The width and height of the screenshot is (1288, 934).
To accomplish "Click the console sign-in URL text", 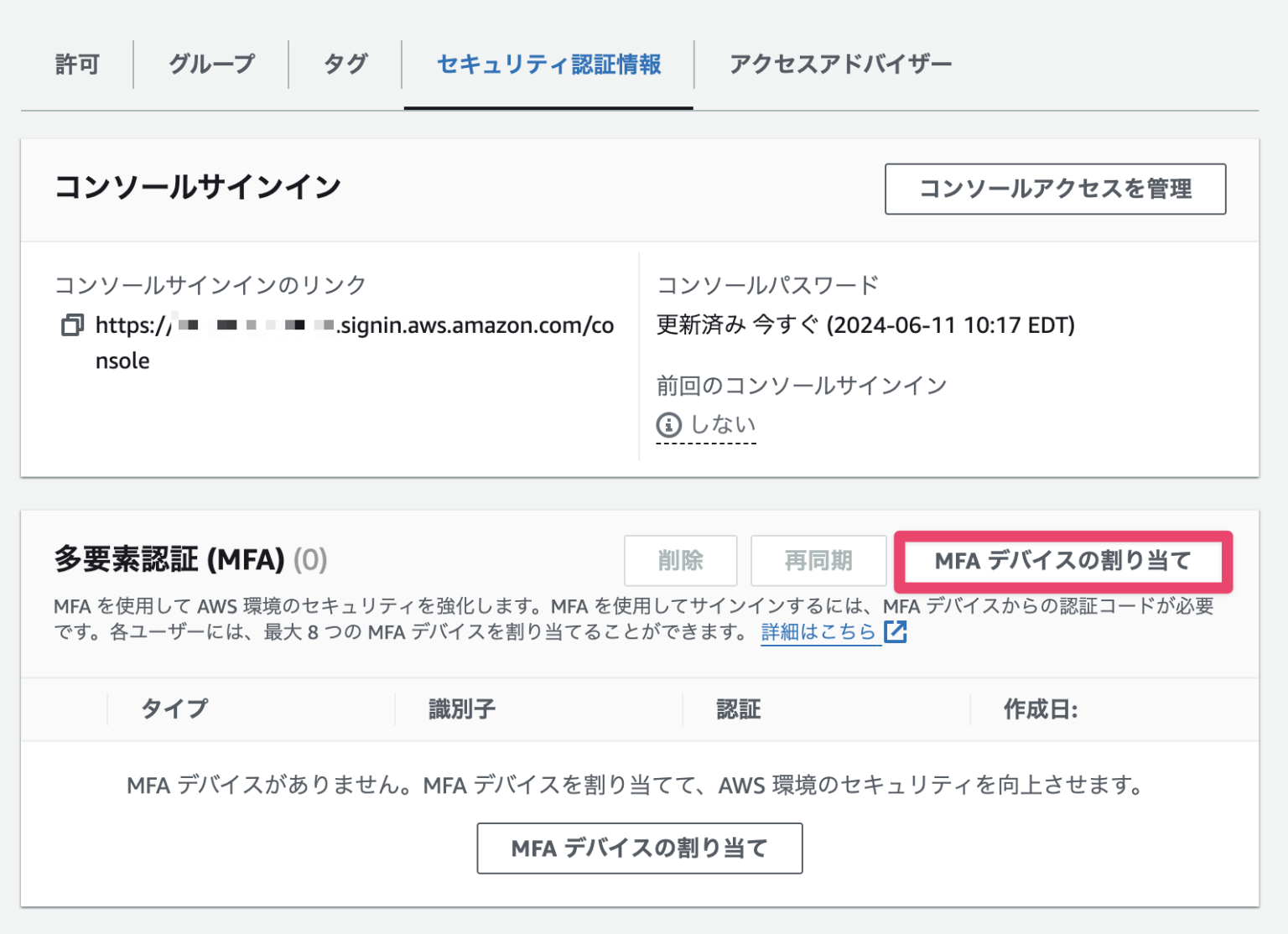I will 352,326.
